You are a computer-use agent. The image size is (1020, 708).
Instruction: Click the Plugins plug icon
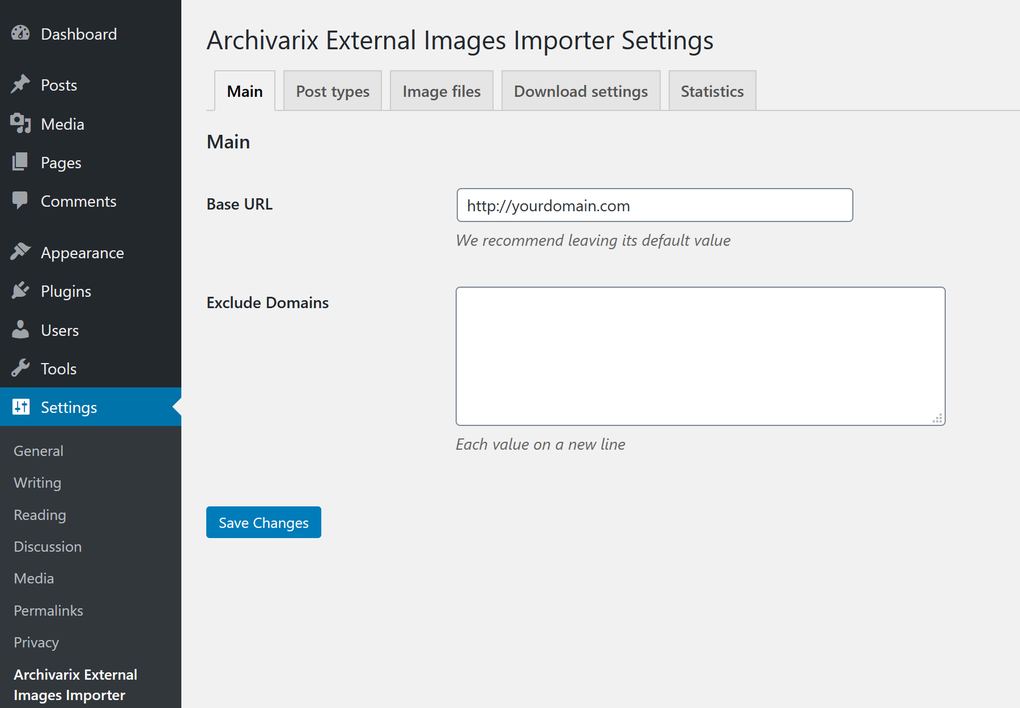click(x=20, y=291)
